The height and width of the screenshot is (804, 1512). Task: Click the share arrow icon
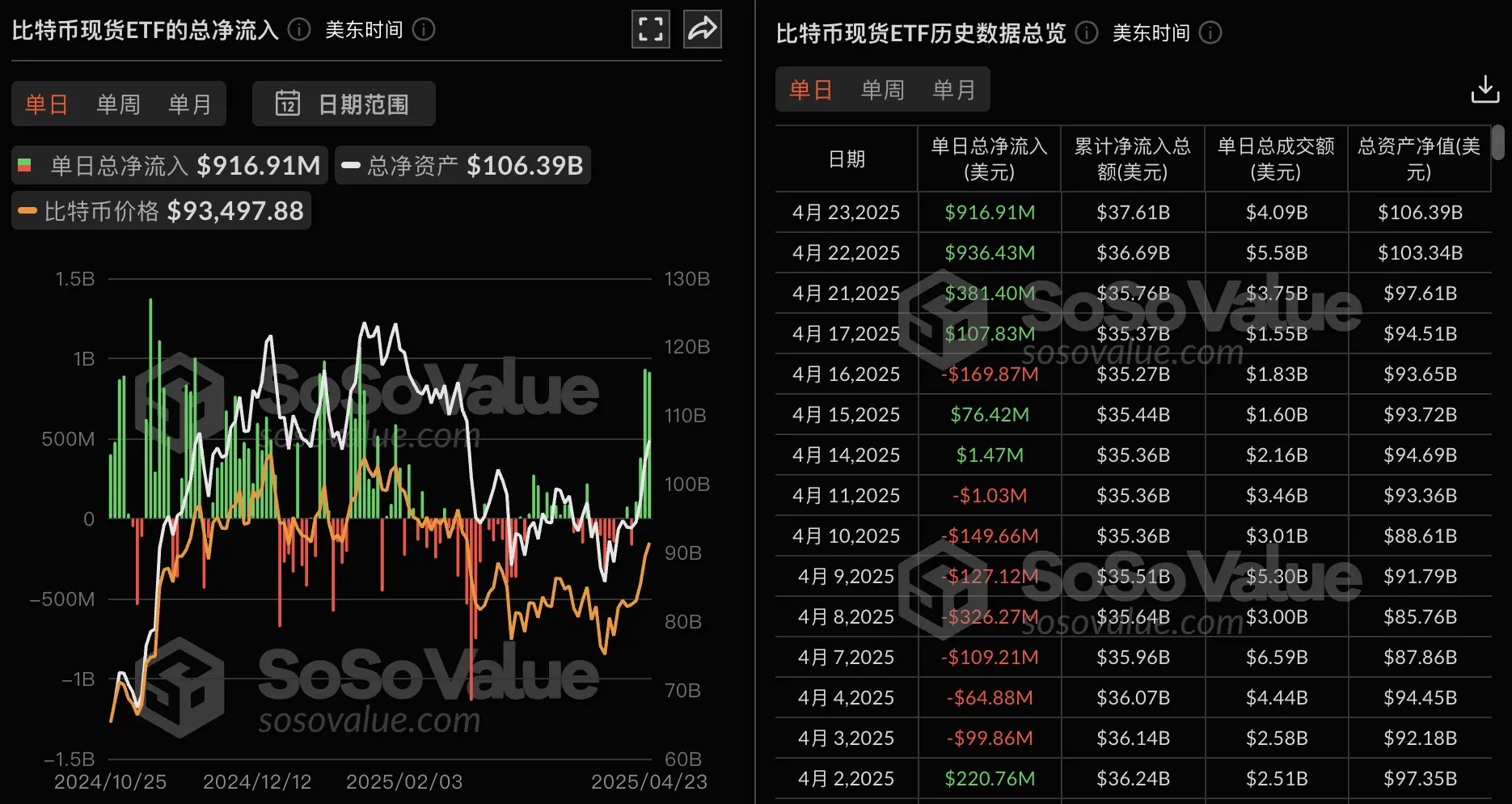[x=702, y=30]
